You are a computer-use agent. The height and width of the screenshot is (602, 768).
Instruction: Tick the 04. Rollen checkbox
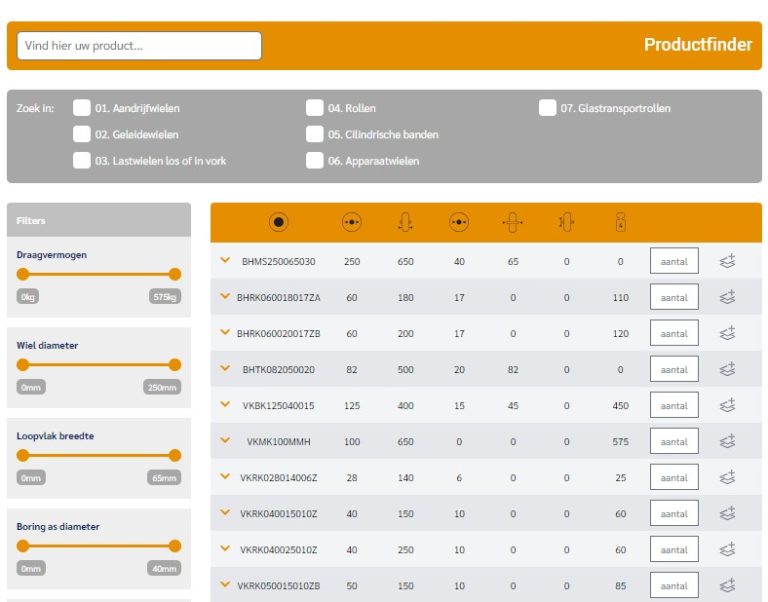point(314,108)
